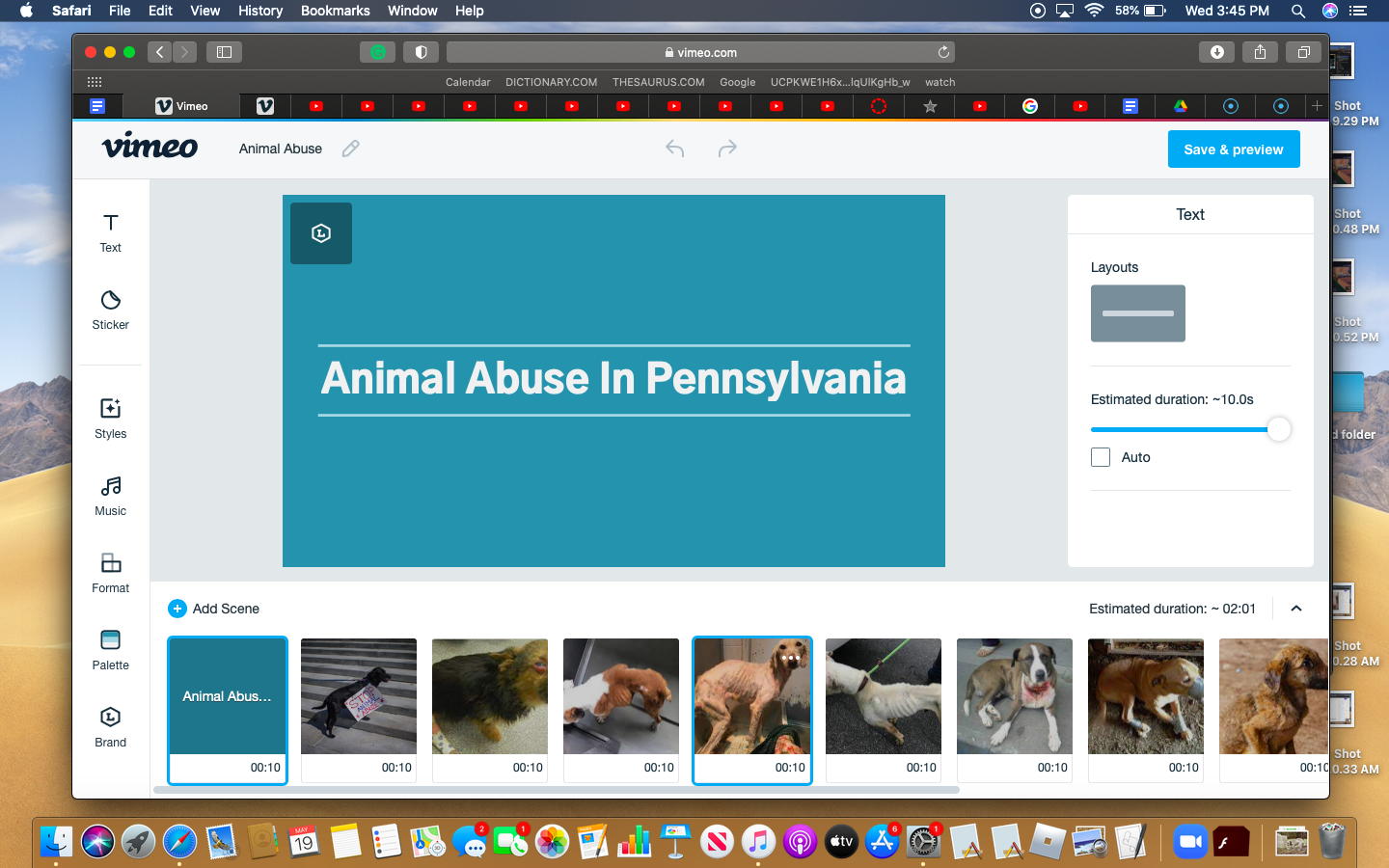Click the undo arrow
Image resolution: width=1389 pixels, height=868 pixels.
click(x=675, y=149)
